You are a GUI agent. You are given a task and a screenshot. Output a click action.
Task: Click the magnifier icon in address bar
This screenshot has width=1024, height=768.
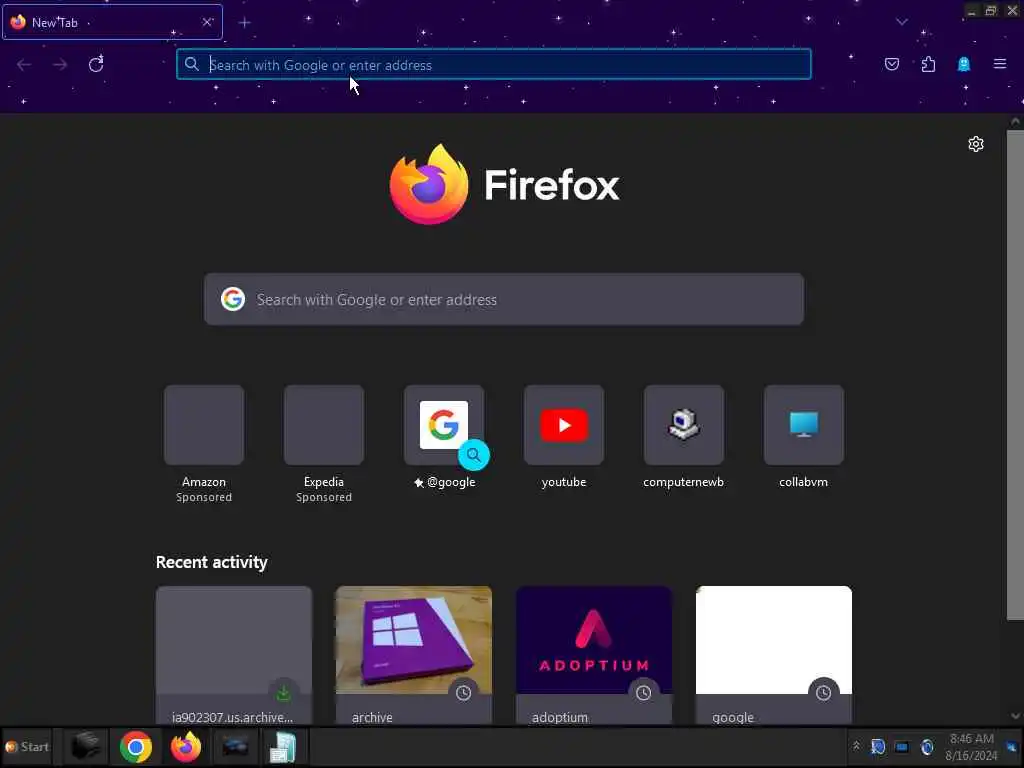tap(191, 64)
